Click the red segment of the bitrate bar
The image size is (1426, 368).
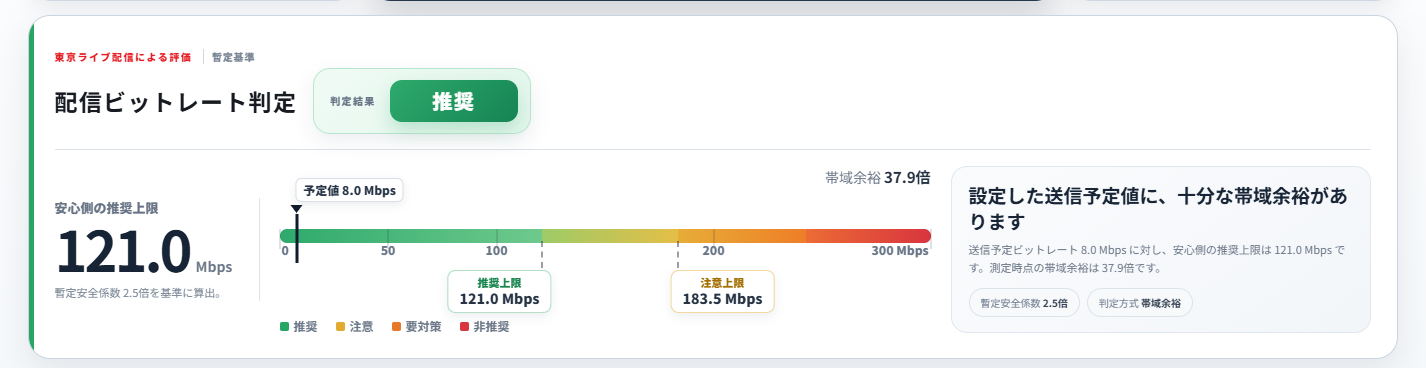tap(868, 236)
